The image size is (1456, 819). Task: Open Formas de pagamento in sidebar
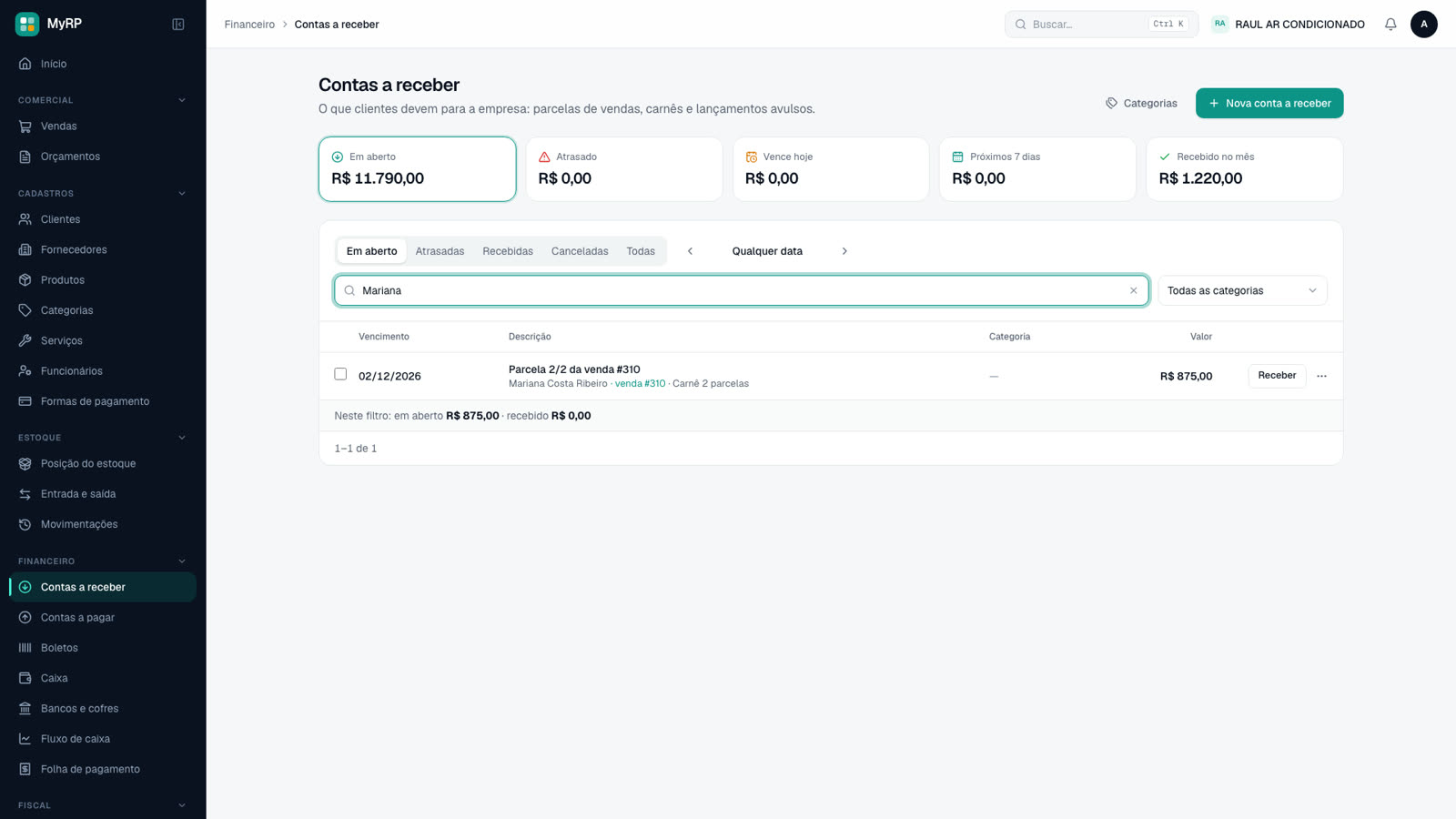tap(103, 401)
